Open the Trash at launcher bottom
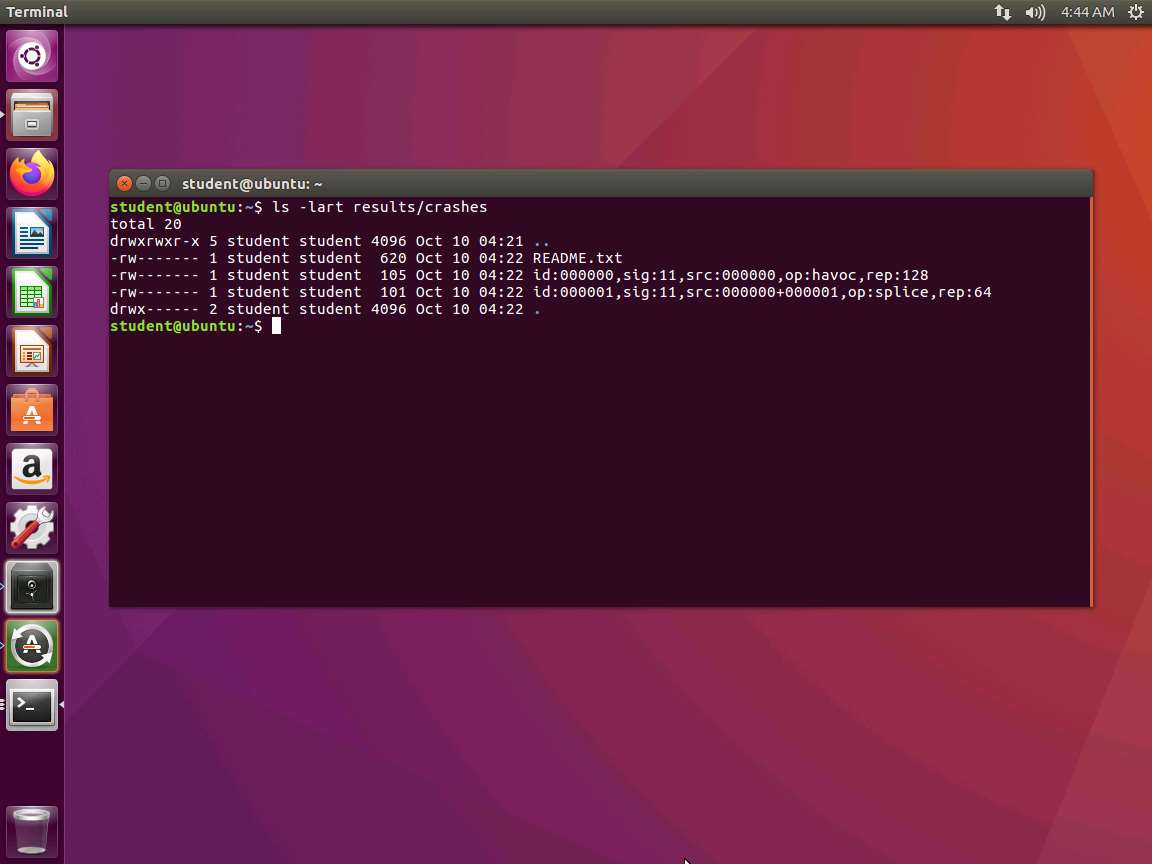The width and height of the screenshot is (1152, 864). click(32, 832)
